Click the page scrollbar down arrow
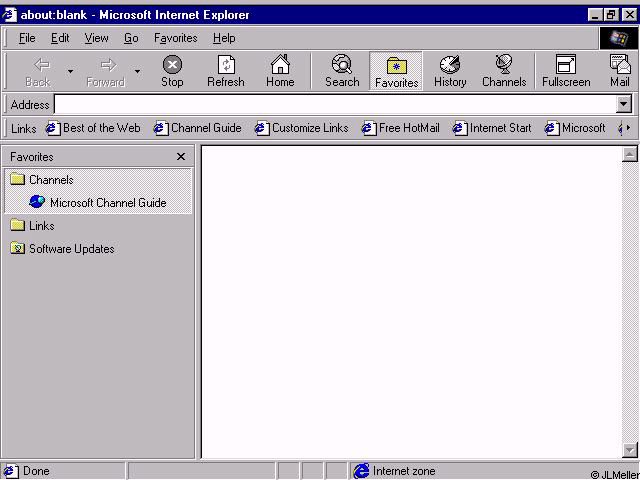 pyautogui.click(x=629, y=450)
